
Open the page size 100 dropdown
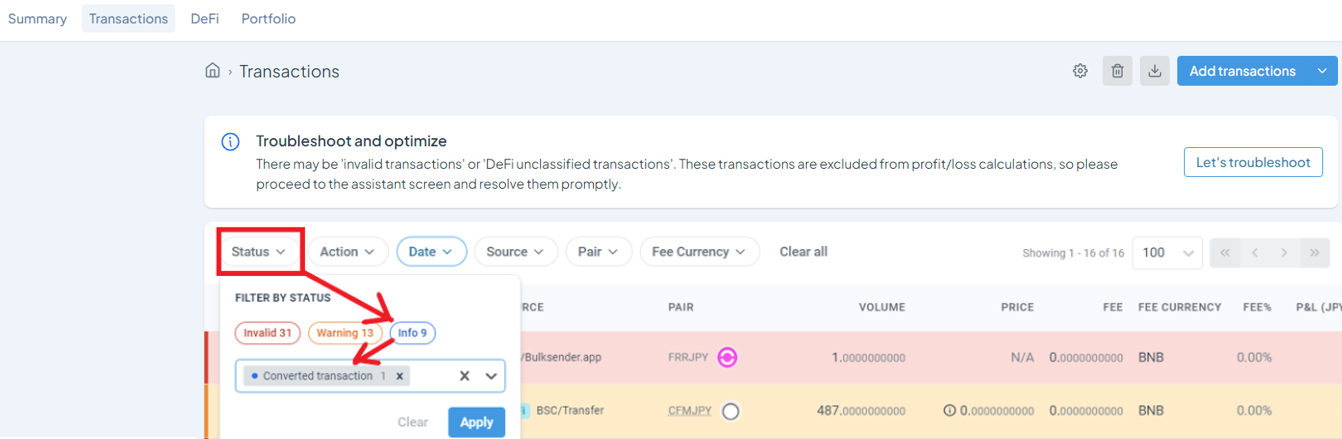(x=1166, y=253)
